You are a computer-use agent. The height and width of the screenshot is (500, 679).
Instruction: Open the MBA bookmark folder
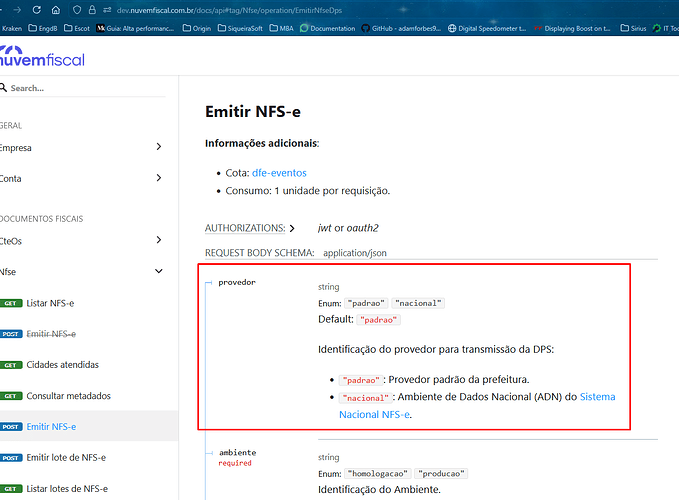click(x=281, y=29)
